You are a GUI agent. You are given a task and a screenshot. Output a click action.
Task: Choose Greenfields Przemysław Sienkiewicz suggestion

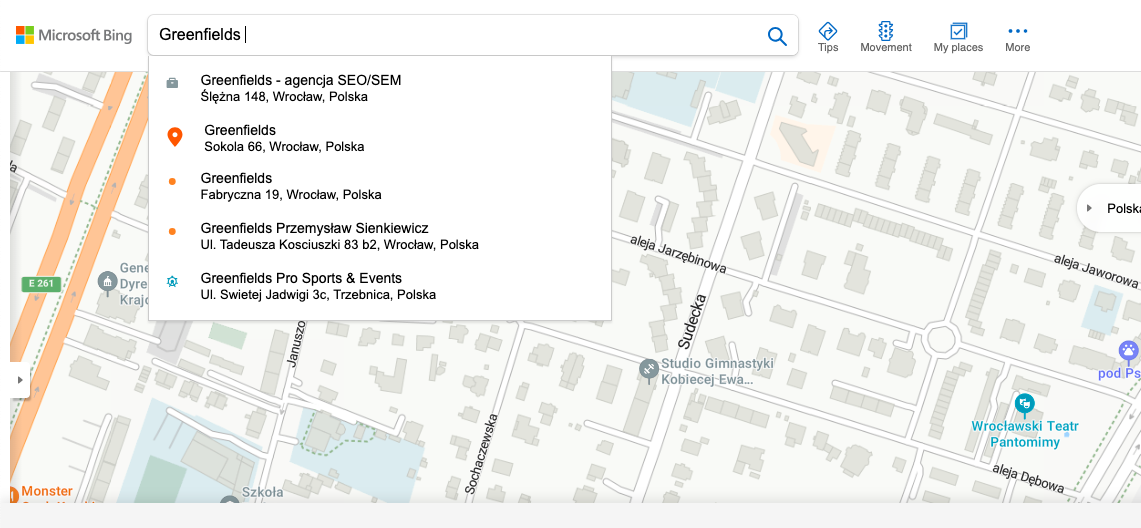coord(380,236)
